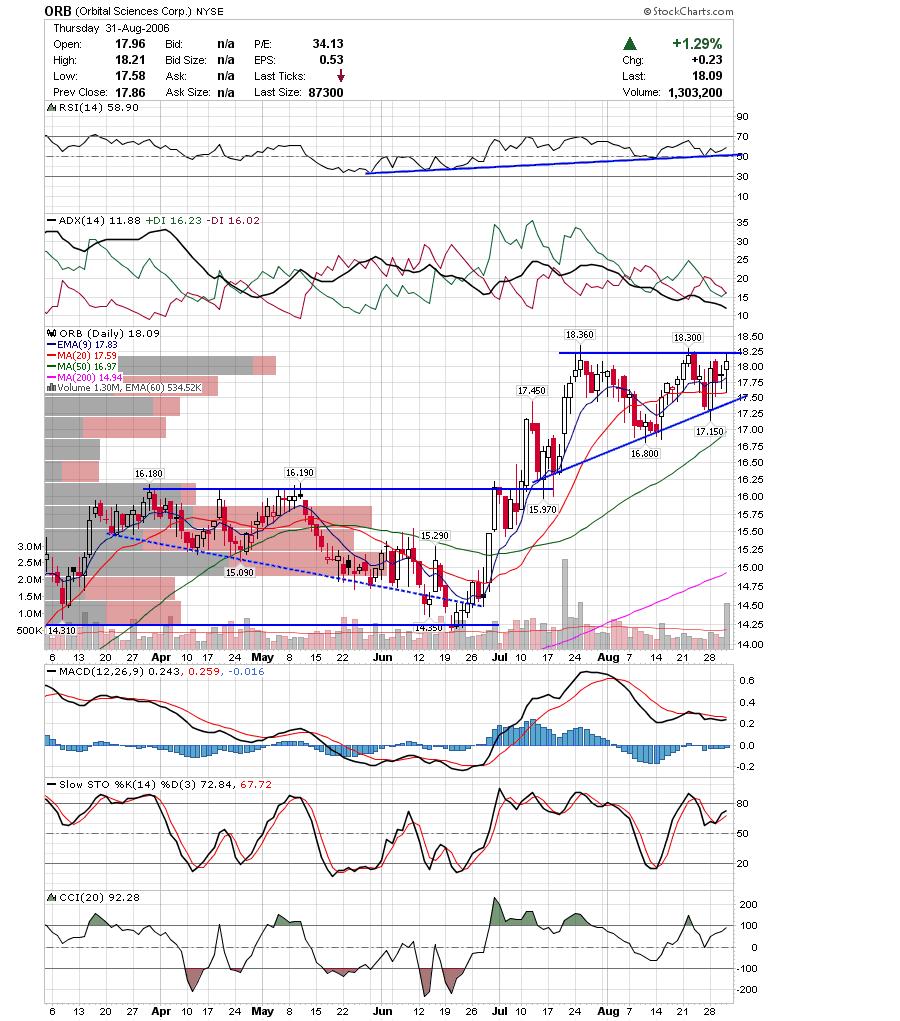900x1021 pixels.
Task: Click the +DI 16.23 reading
Action: (173, 221)
